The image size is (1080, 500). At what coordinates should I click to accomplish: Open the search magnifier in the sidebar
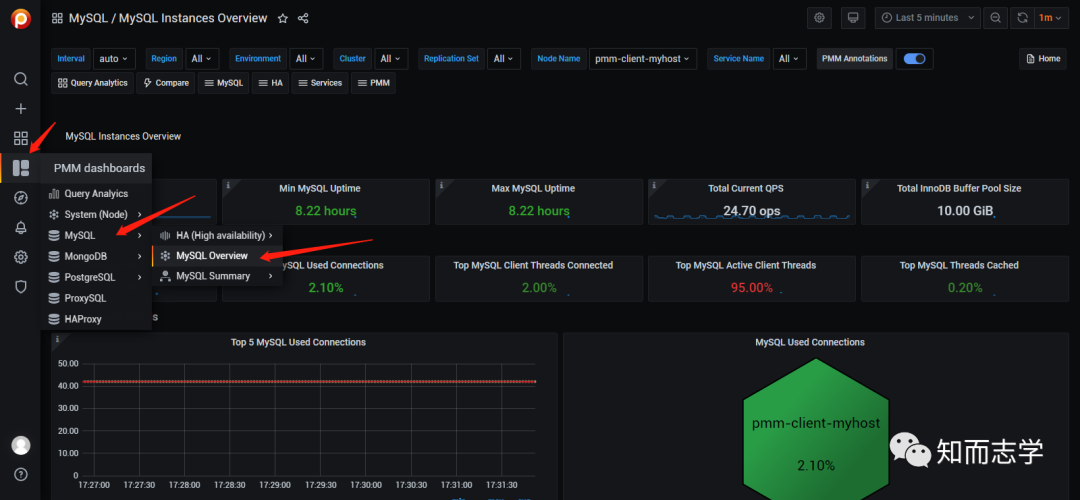[x=21, y=79]
